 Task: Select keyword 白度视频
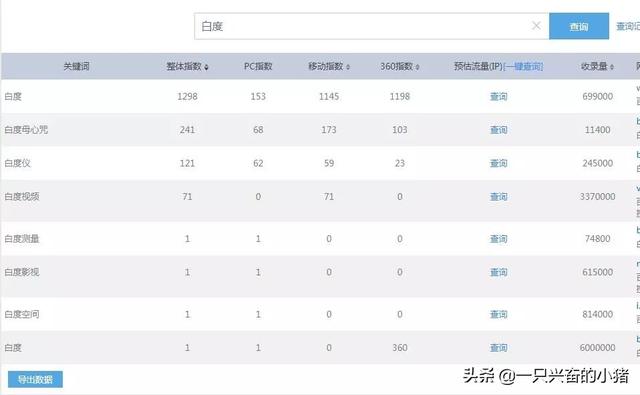22,197
